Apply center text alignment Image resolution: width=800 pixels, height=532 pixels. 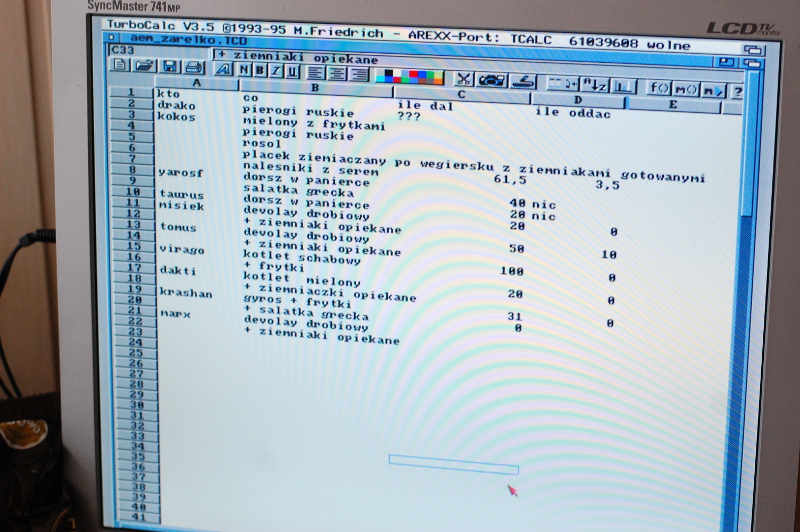[x=337, y=73]
